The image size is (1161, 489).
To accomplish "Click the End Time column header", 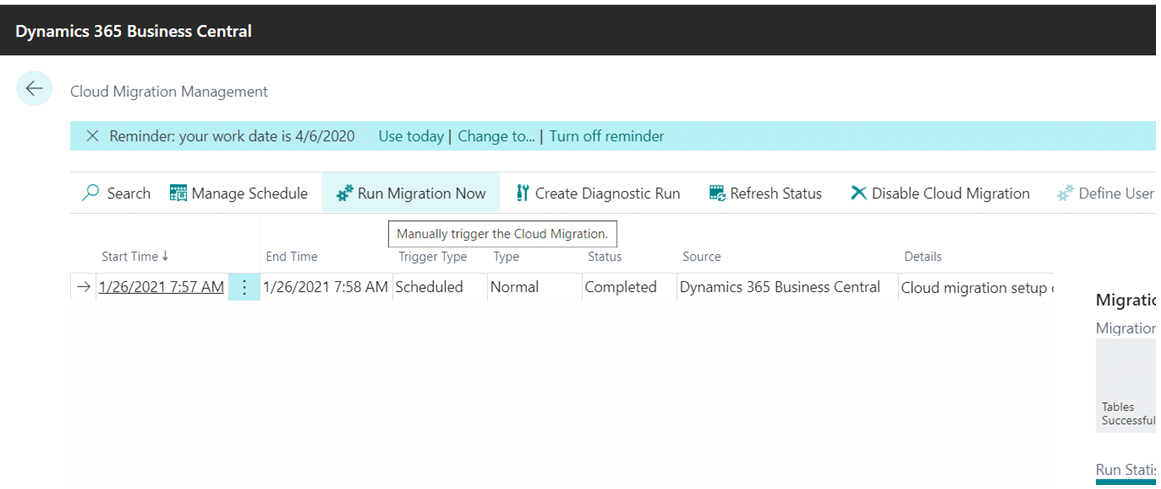I will click(291, 257).
